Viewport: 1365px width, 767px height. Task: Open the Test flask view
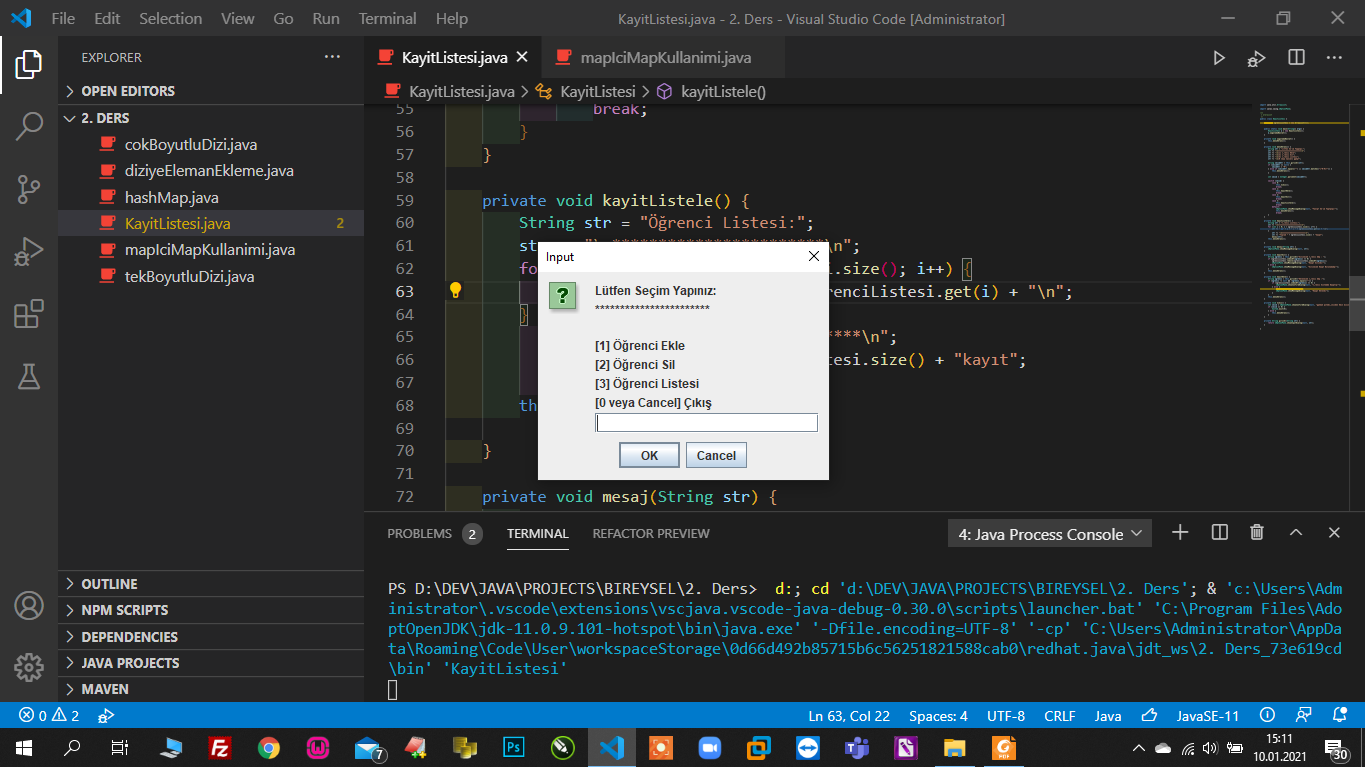tap(29, 377)
